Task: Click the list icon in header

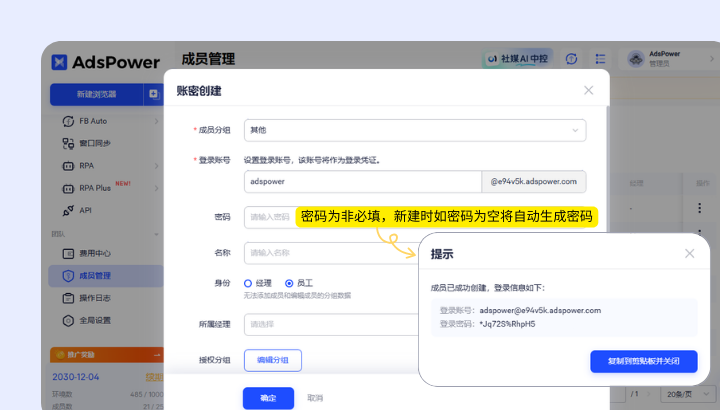Action: pyautogui.click(x=600, y=59)
